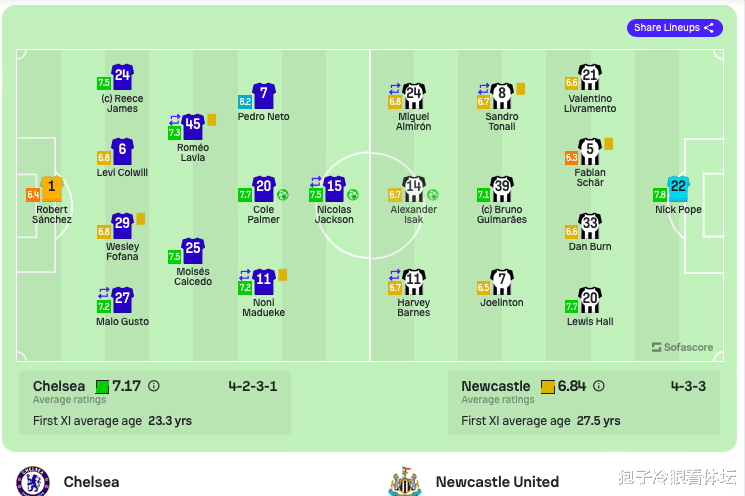Screen dimensions: 745x496
Task: Open Chelsea average rating info icon
Action: click(x=153, y=386)
